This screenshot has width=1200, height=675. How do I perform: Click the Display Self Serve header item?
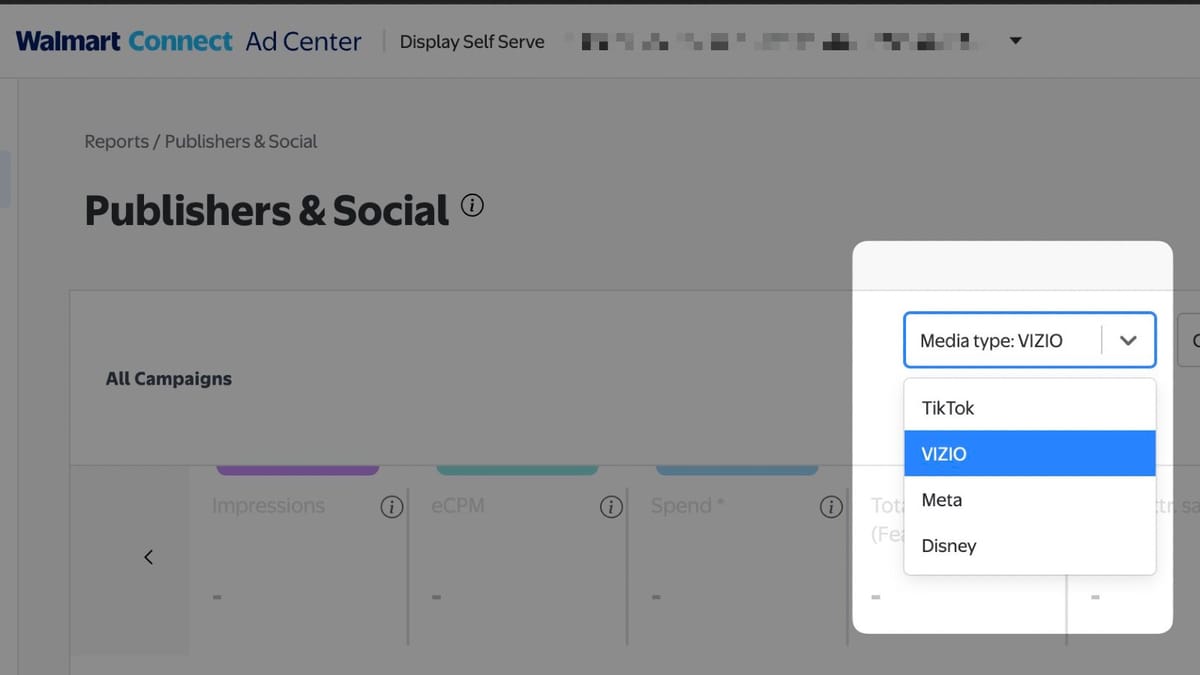tap(472, 41)
